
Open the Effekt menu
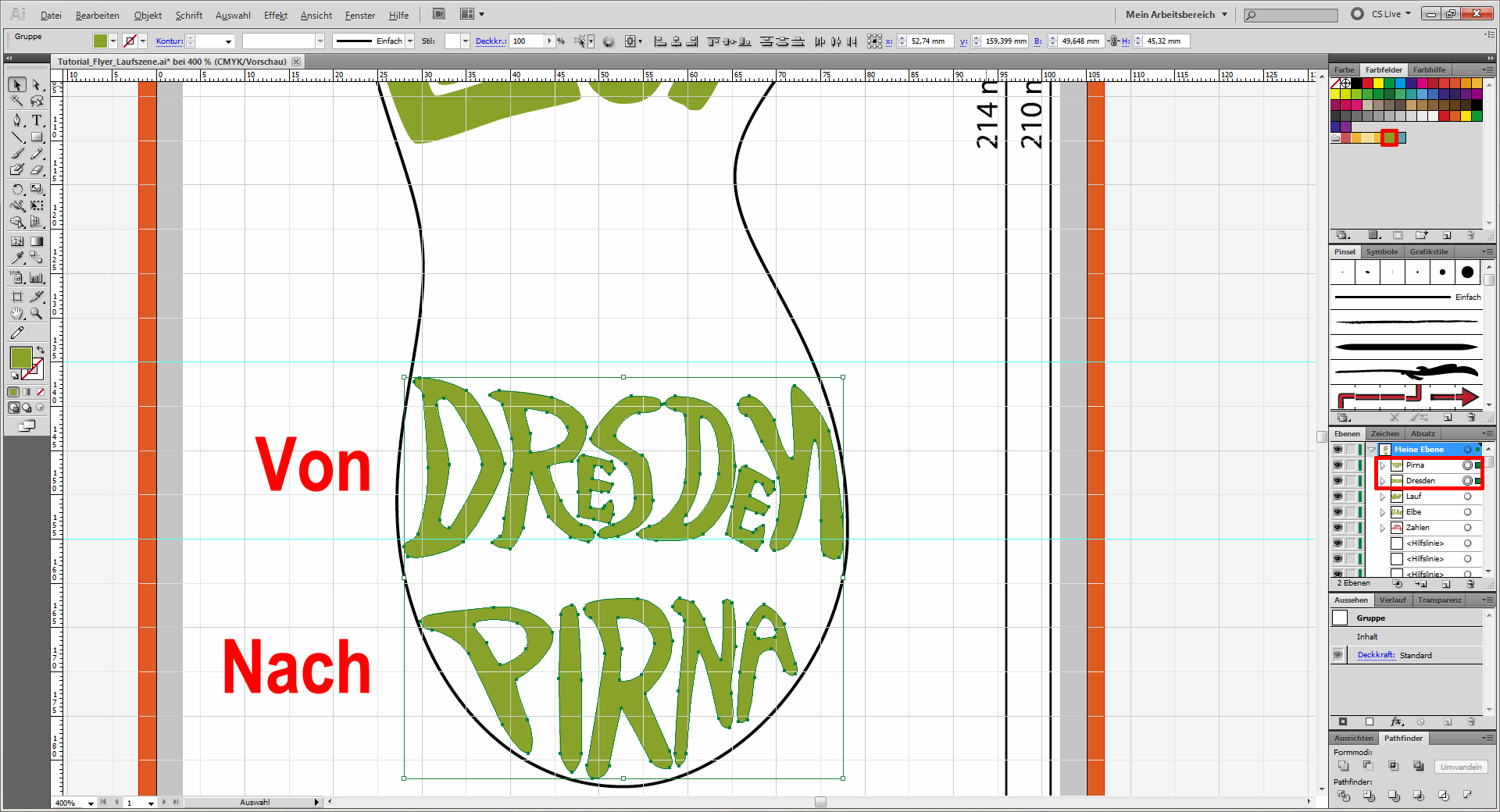click(275, 16)
